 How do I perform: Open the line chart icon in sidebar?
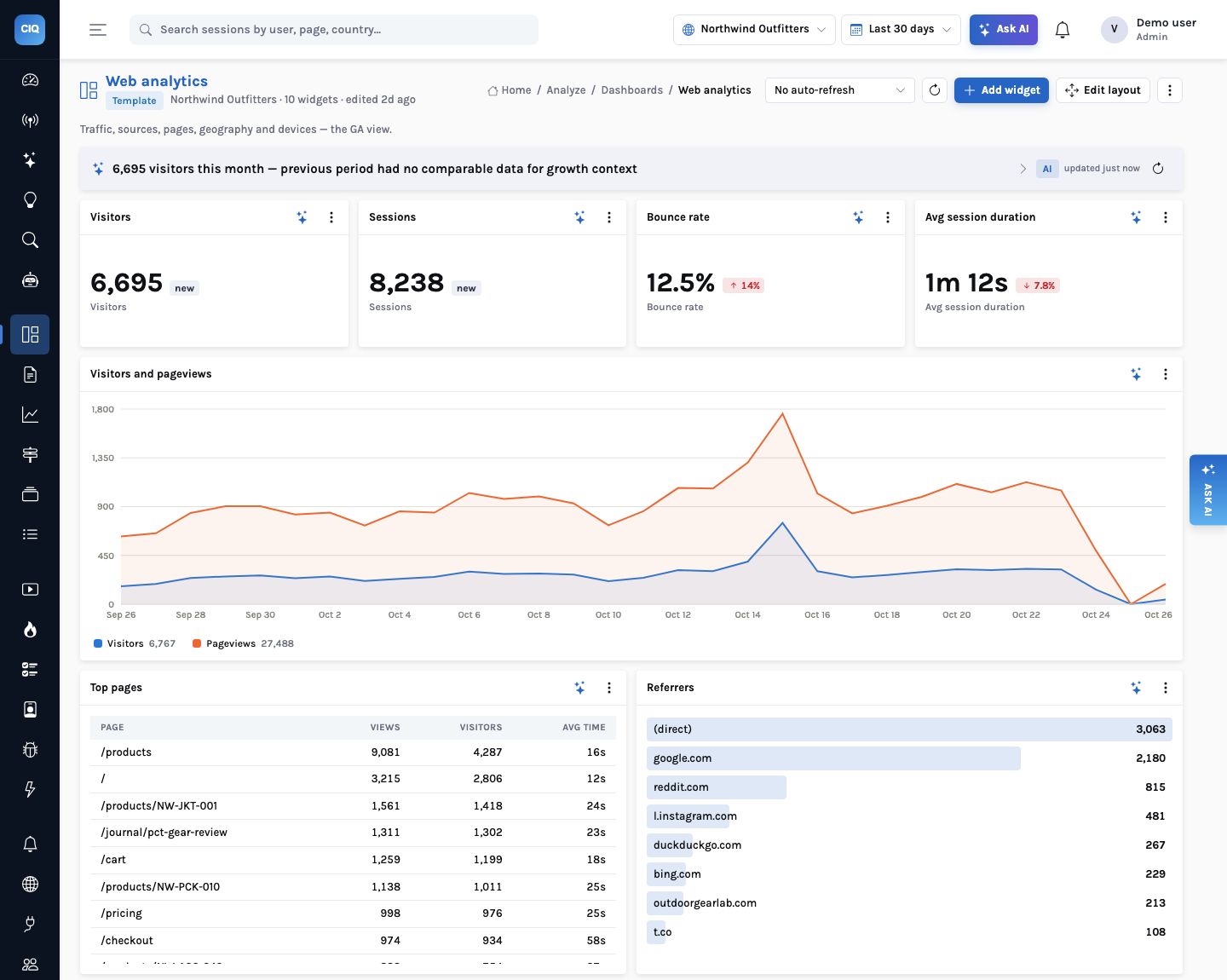[30, 414]
